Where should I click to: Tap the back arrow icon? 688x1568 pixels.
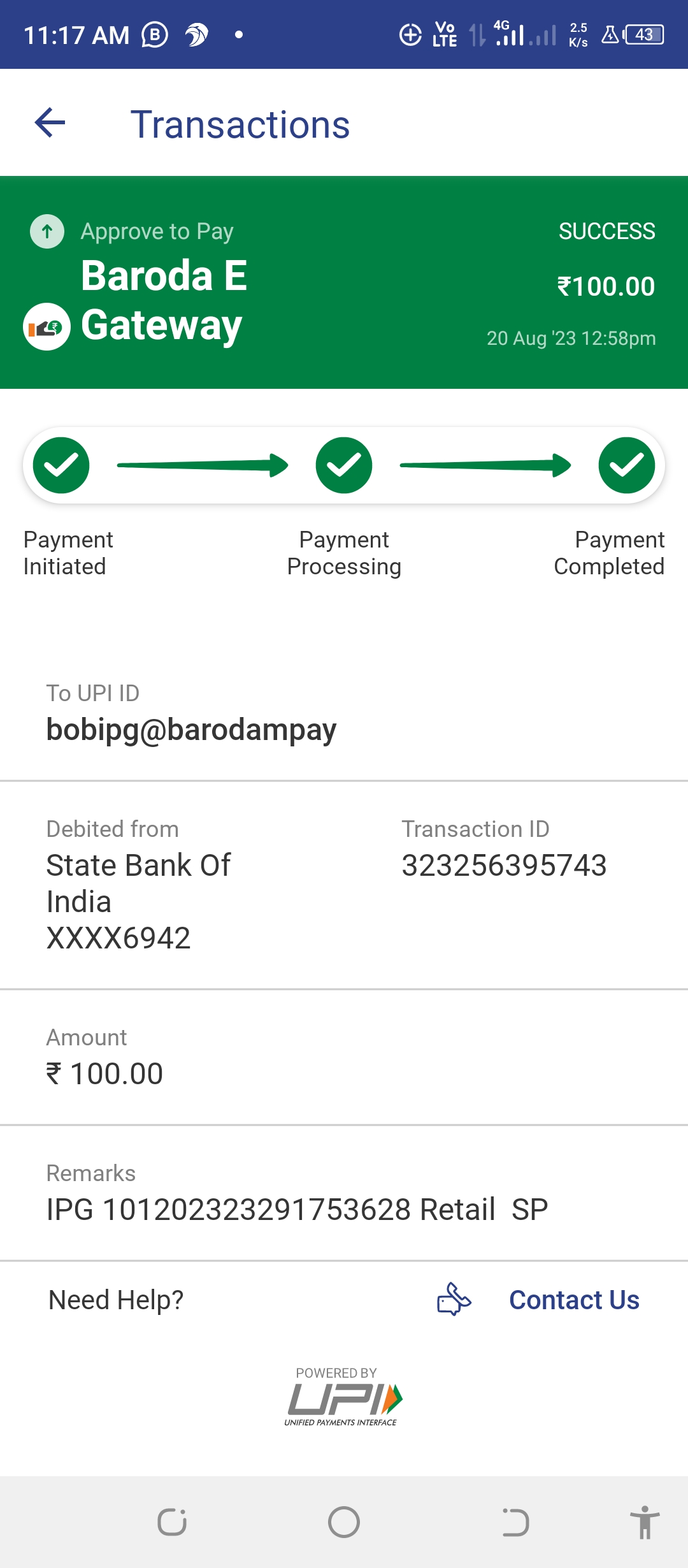click(50, 123)
